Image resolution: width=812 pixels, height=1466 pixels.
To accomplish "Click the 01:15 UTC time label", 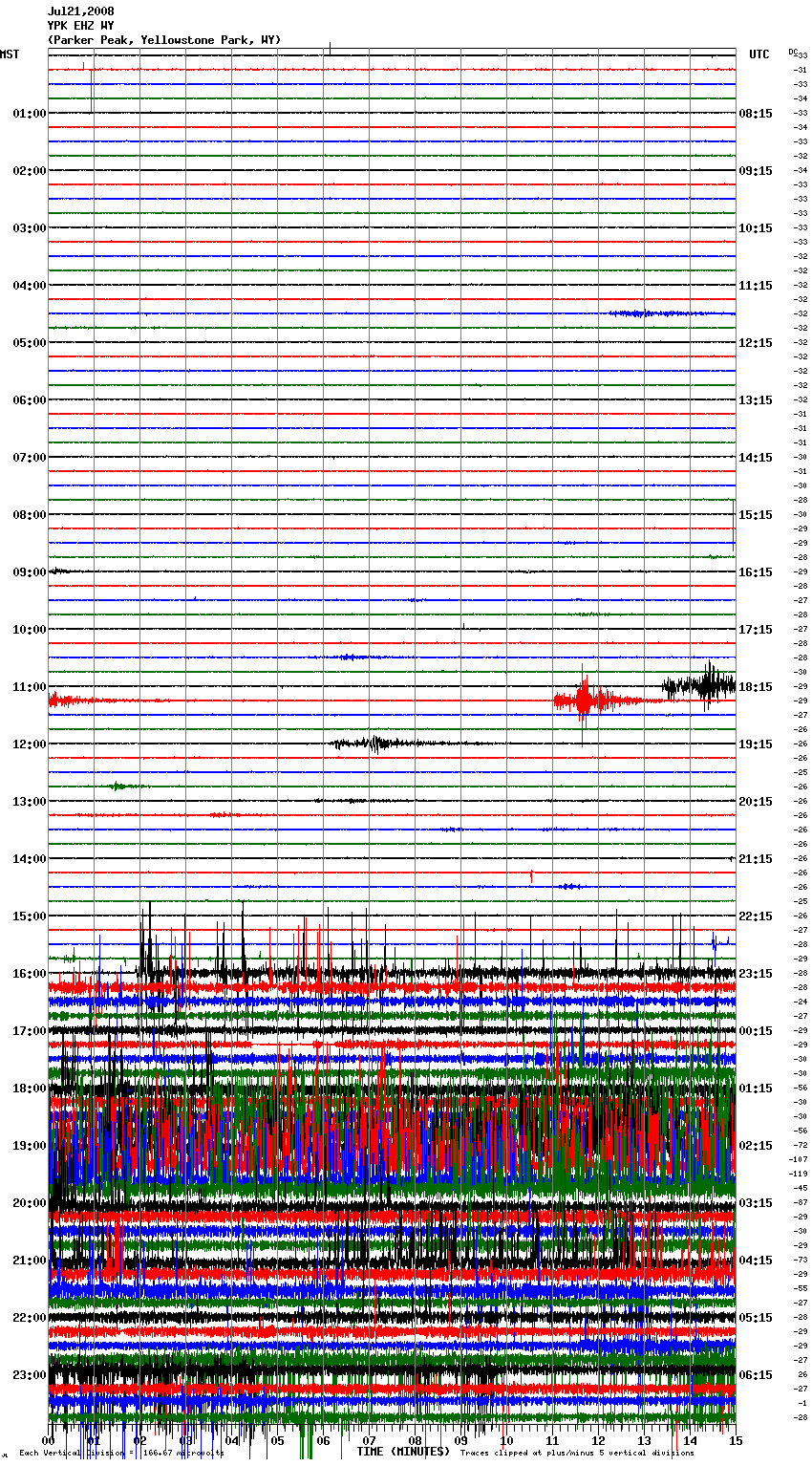I will (x=756, y=1089).
